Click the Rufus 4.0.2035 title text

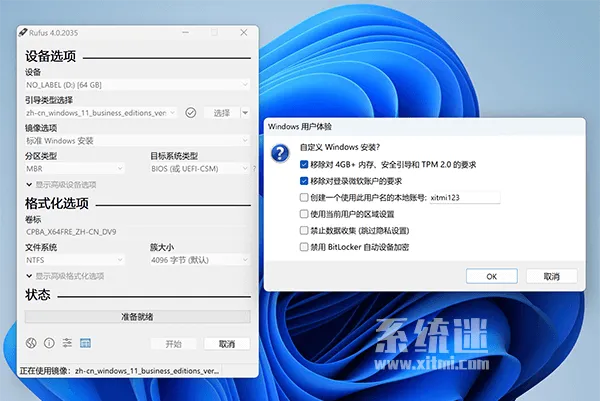coord(54,33)
